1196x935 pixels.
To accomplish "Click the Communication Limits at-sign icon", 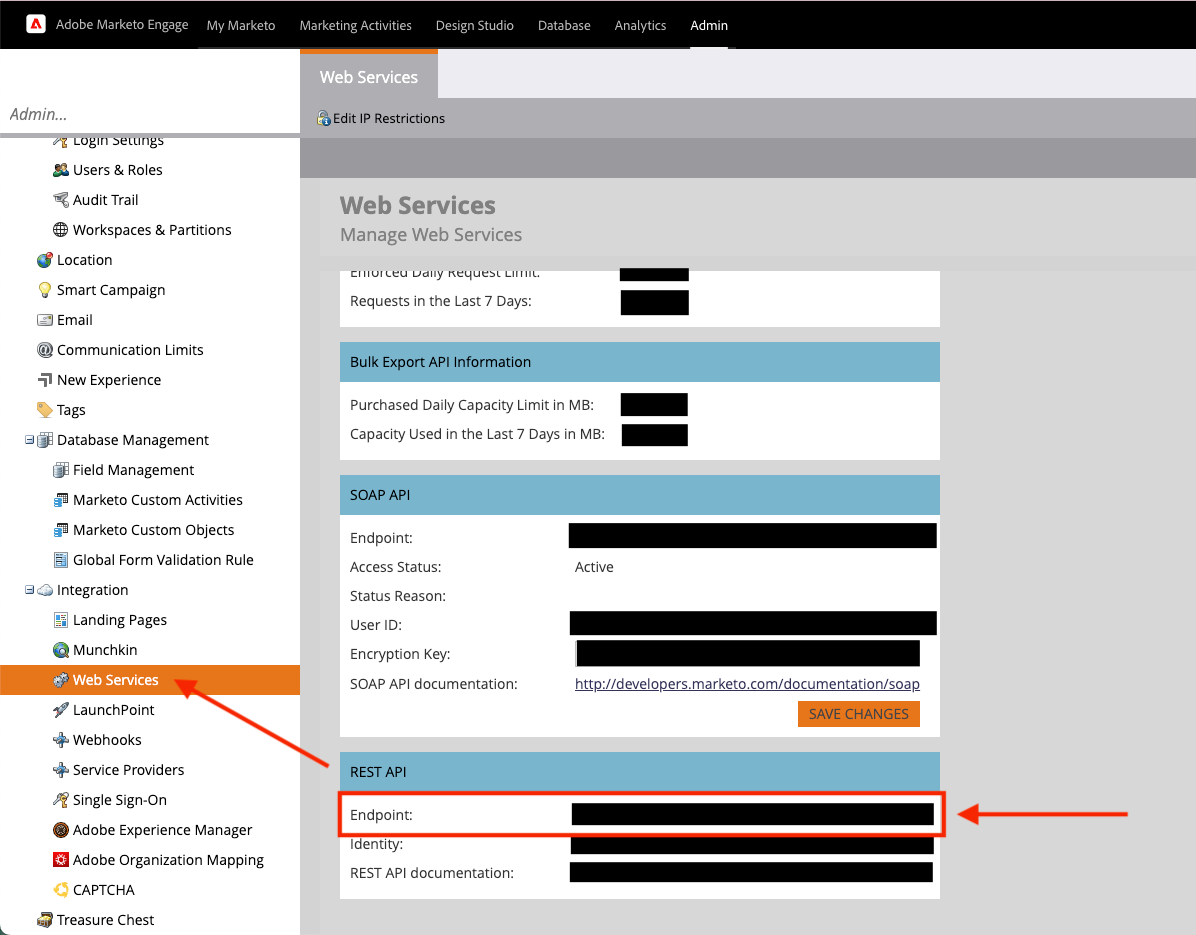I will pos(45,350).
